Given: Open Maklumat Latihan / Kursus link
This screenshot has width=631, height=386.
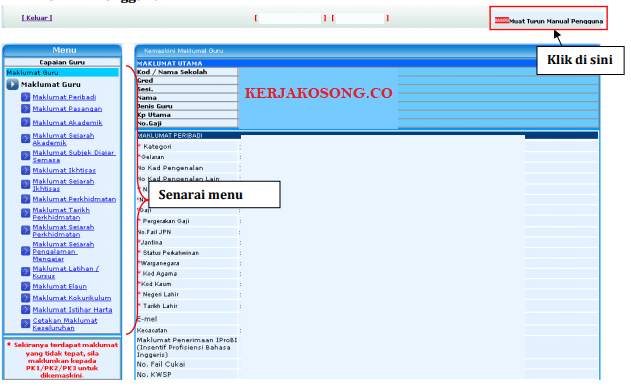Looking at the screenshot, I should 66,272.
